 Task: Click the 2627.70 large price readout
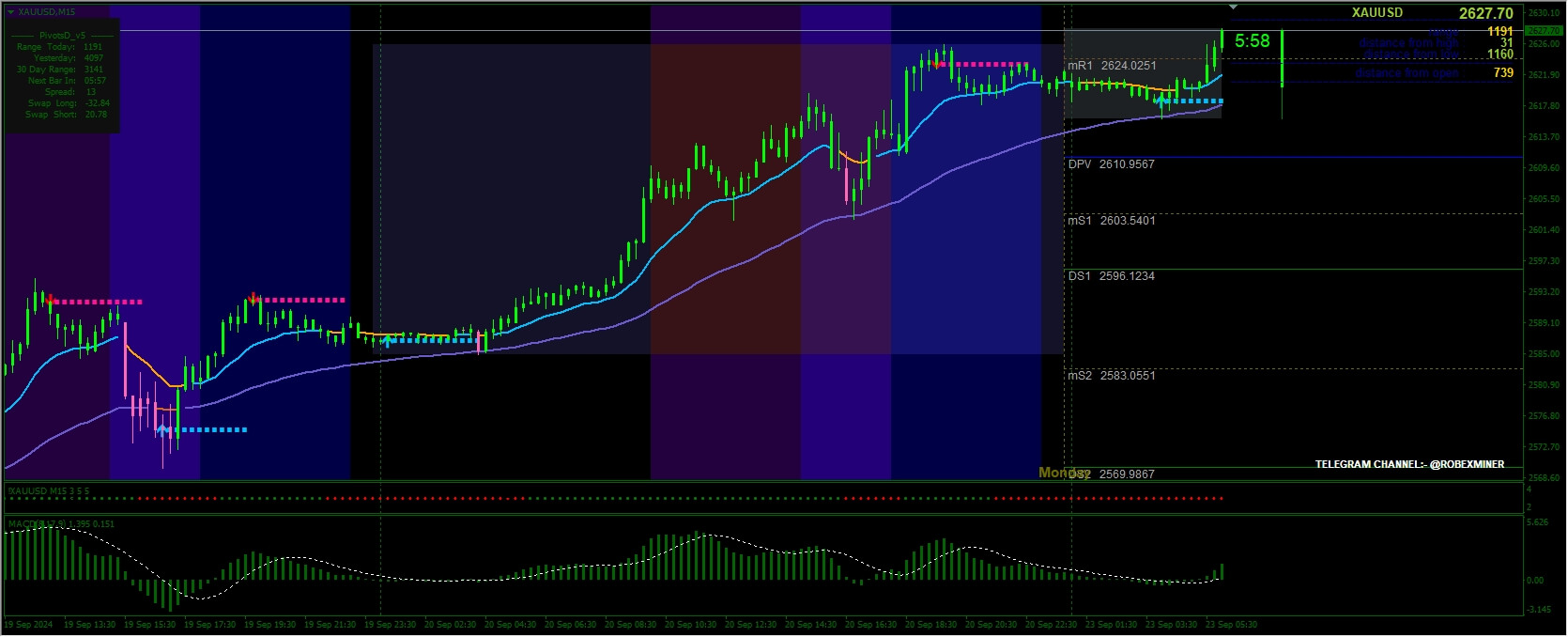coord(1486,13)
